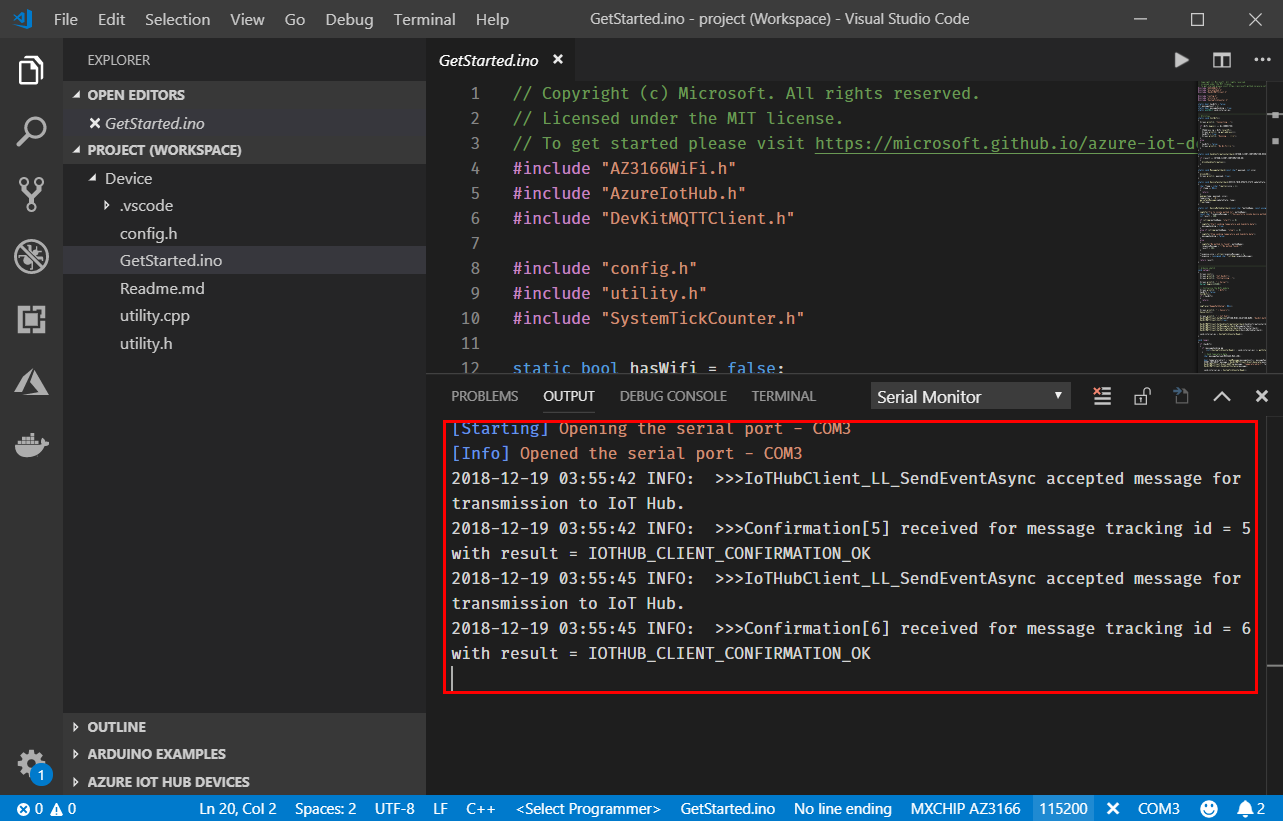Open the Edit menu

point(112,19)
